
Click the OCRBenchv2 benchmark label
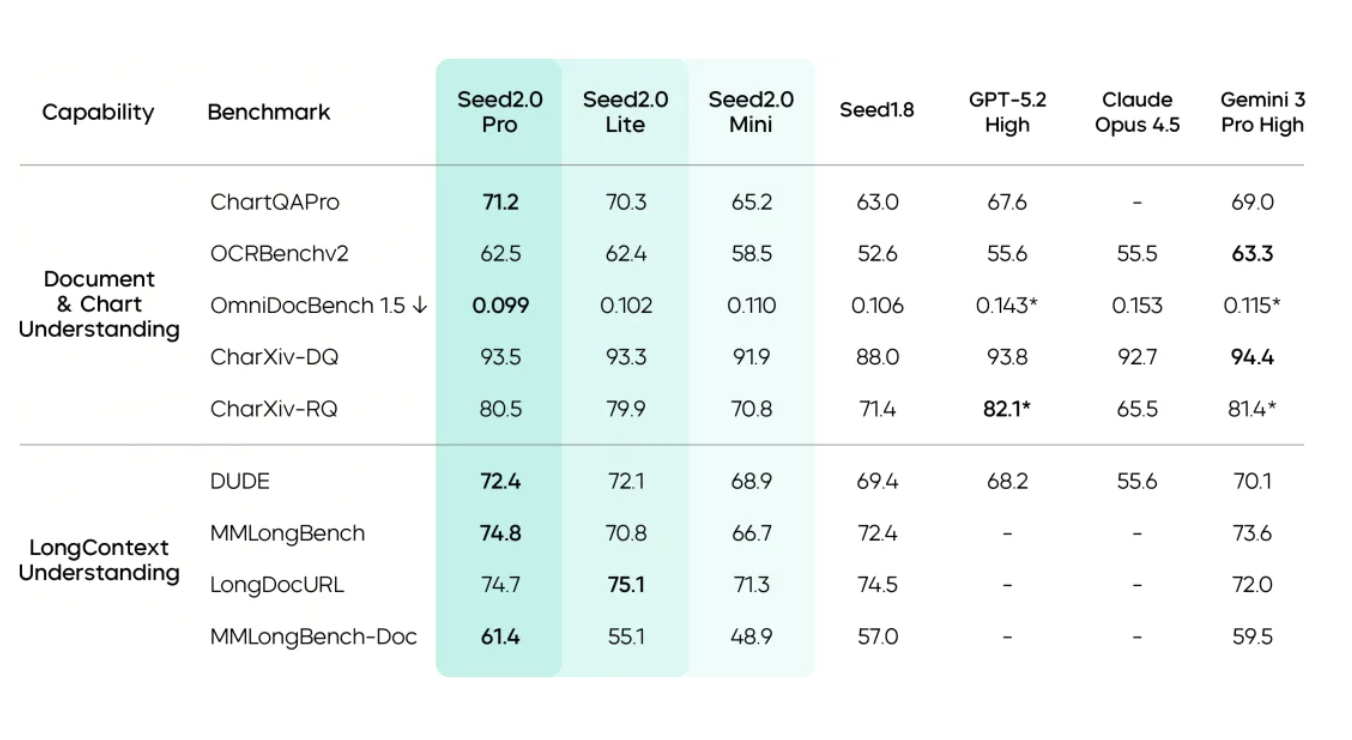point(279,254)
